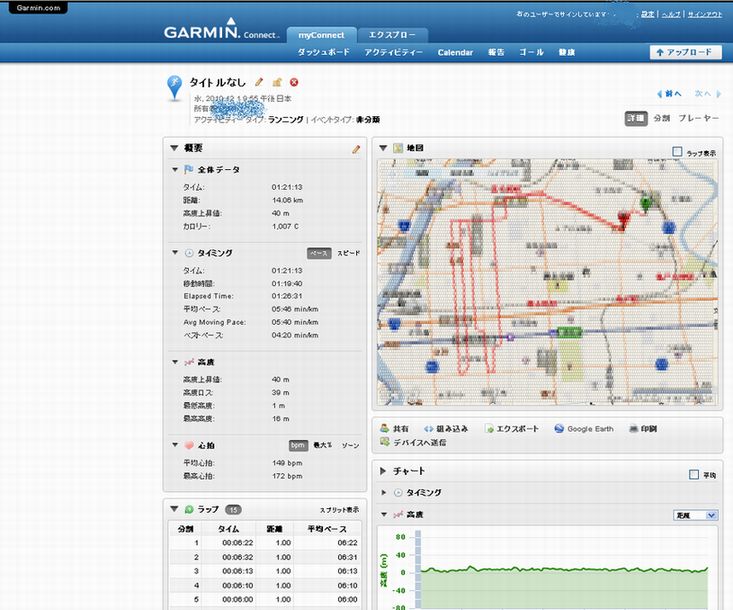Open the myConnect tab

click(x=321, y=35)
